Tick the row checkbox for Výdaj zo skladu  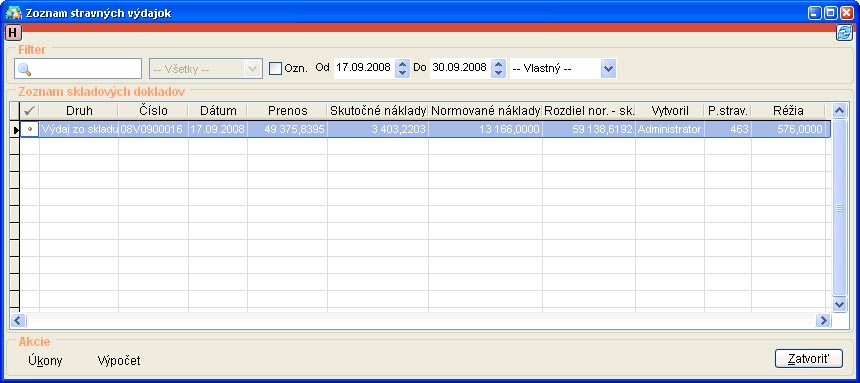pyautogui.click(x=30, y=129)
